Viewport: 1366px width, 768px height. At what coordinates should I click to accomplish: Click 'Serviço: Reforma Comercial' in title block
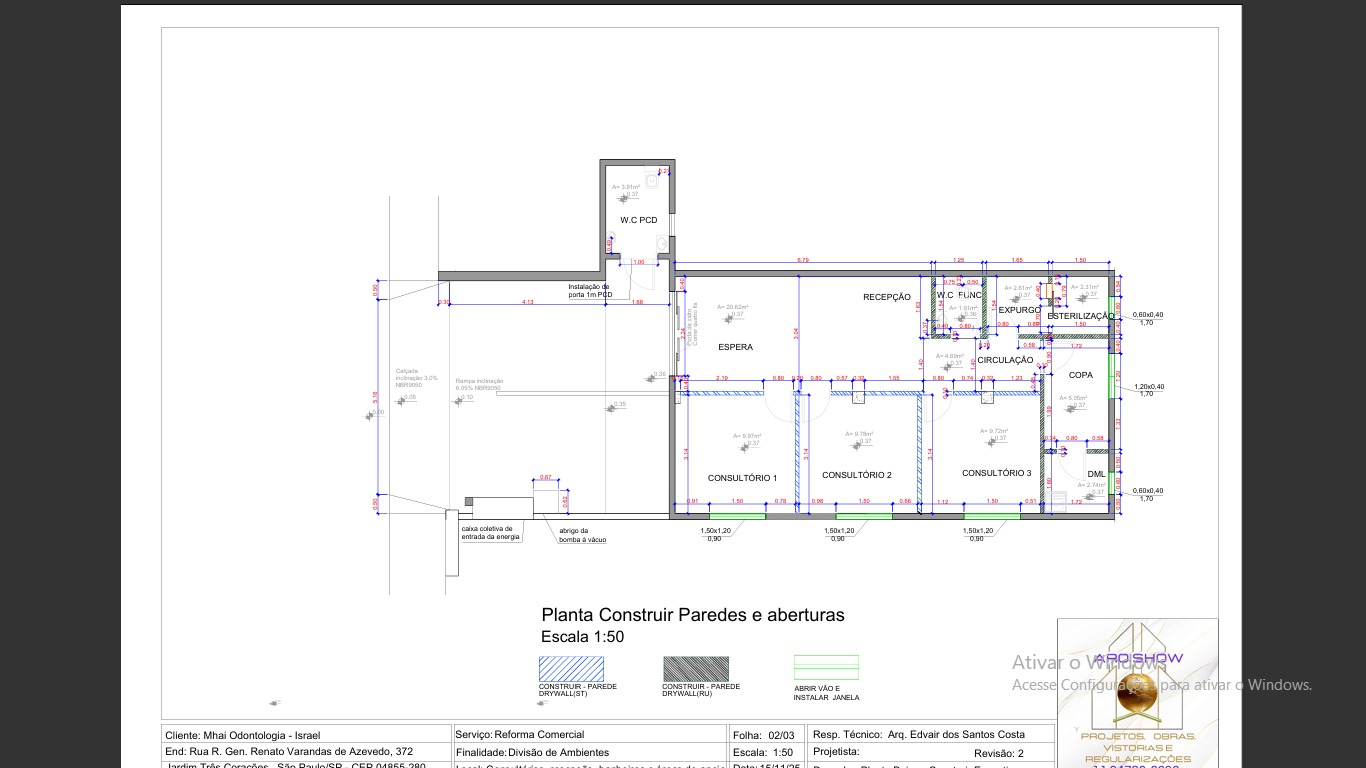coord(520,735)
